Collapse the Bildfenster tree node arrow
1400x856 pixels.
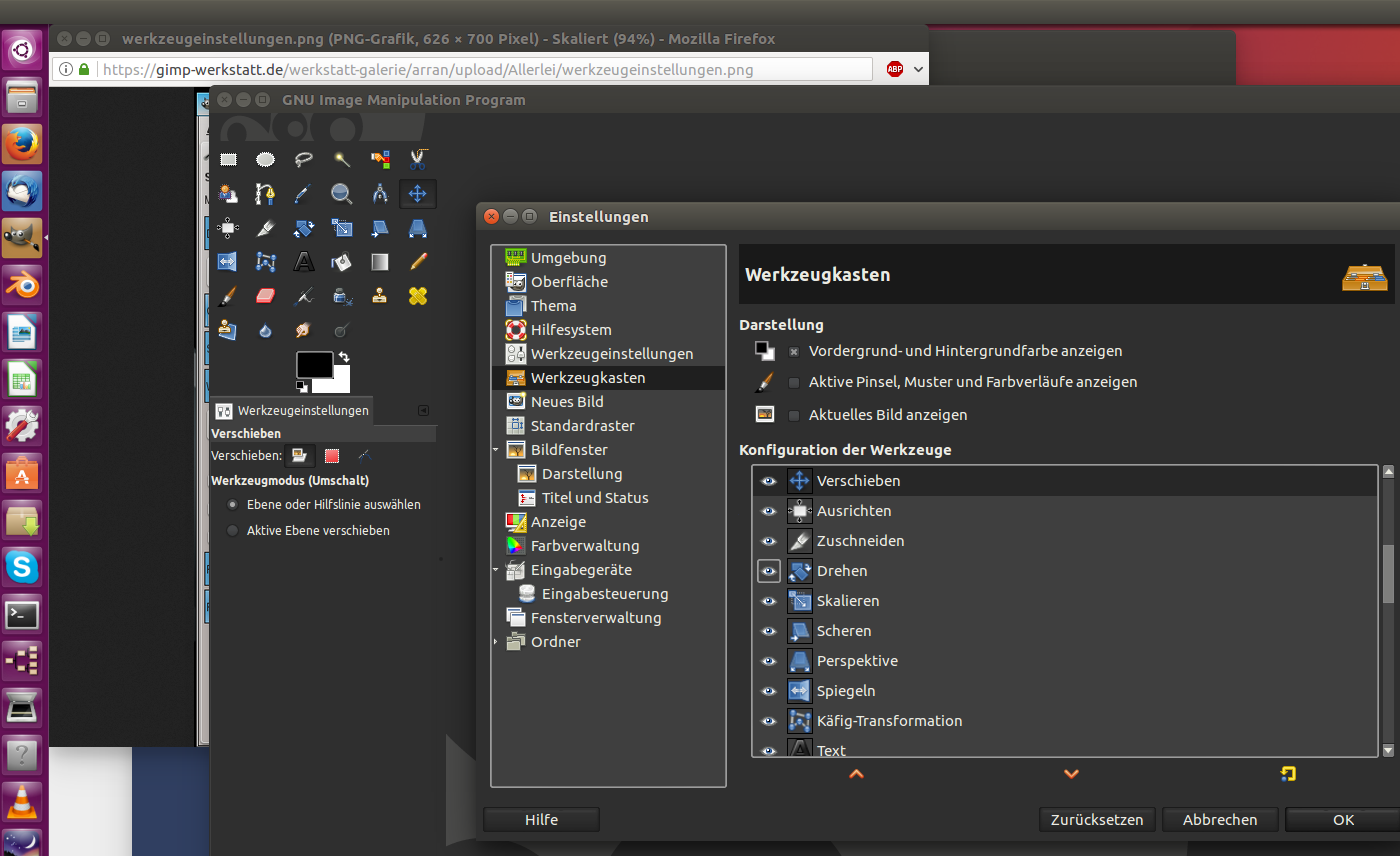[496, 450]
